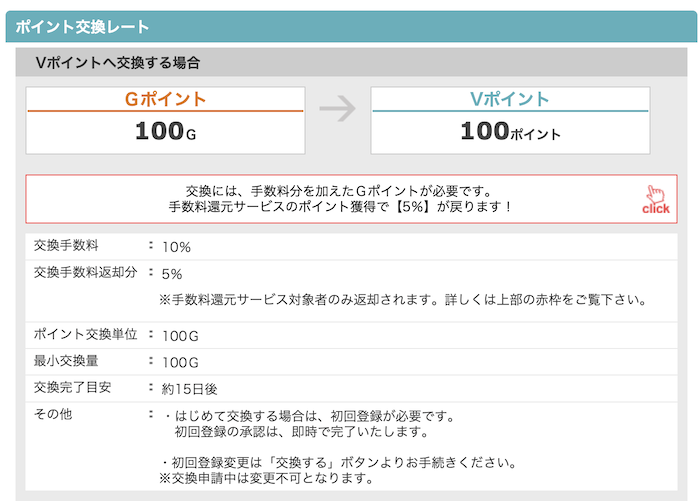The width and height of the screenshot is (698, 501).
Task: Click the 交換手数料 row label
Action: coord(73,246)
